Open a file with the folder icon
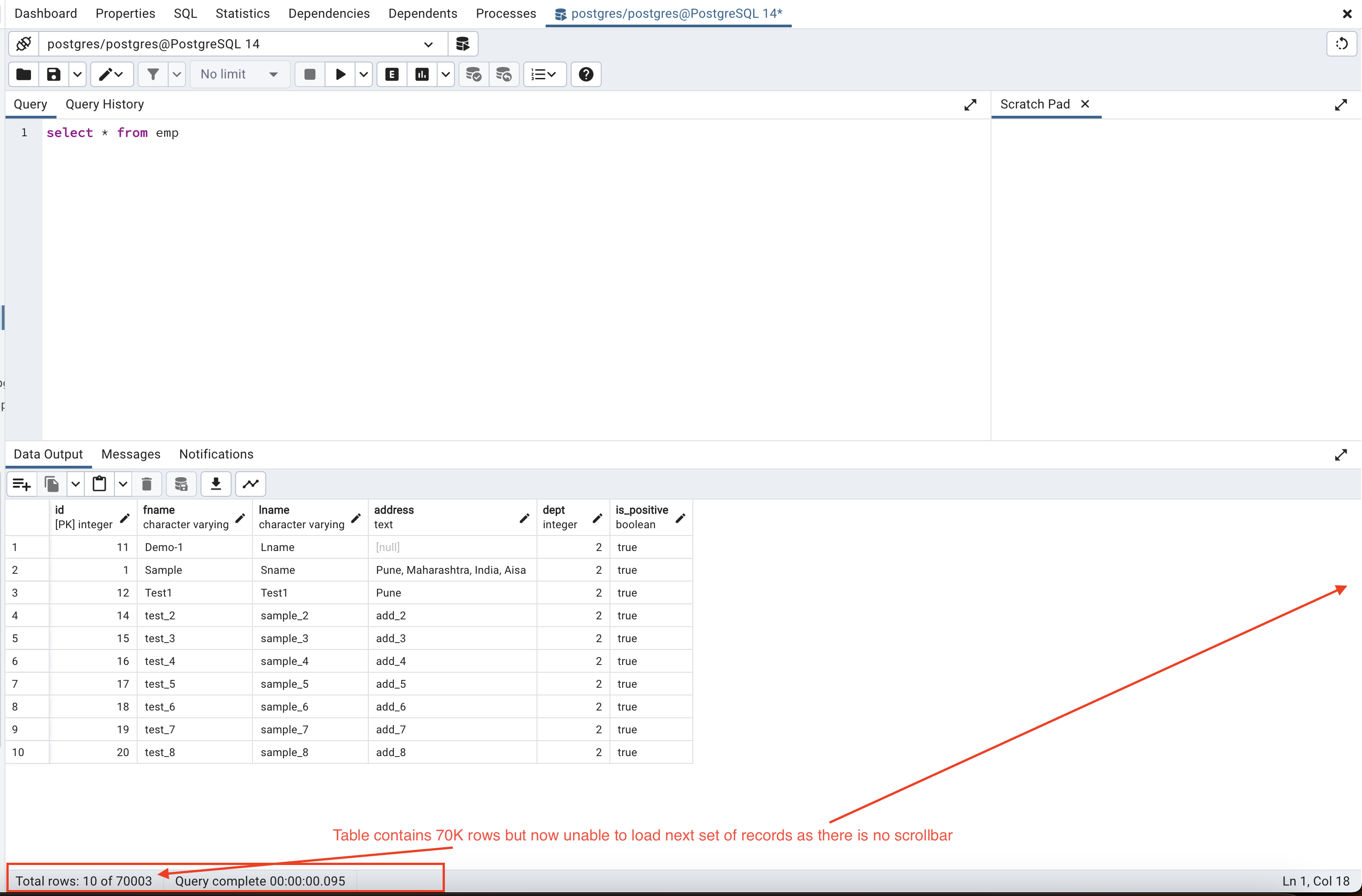This screenshot has height=896, width=1362. click(23, 74)
